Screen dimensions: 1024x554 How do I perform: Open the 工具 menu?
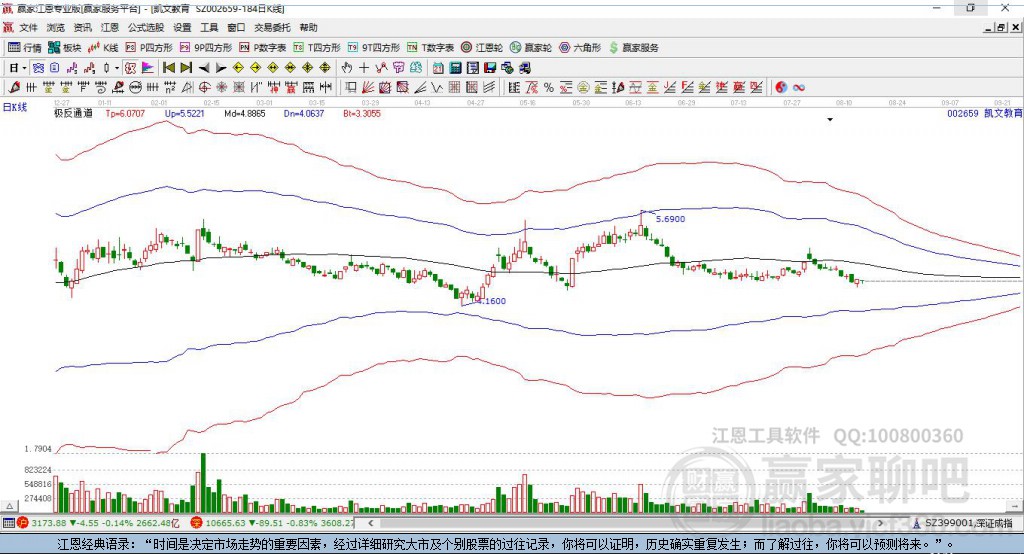[209, 27]
